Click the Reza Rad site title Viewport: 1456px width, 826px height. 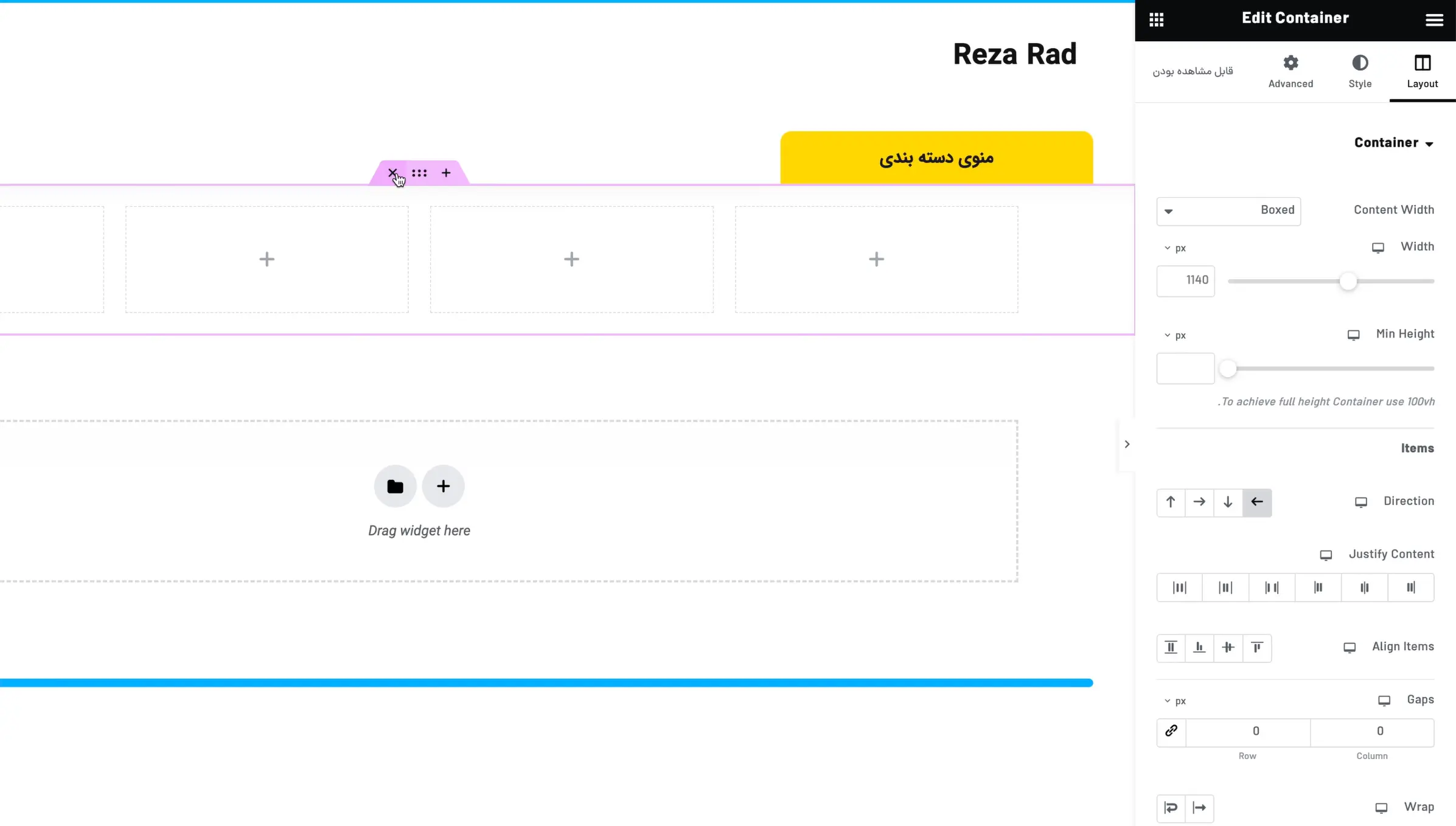[x=1014, y=54]
